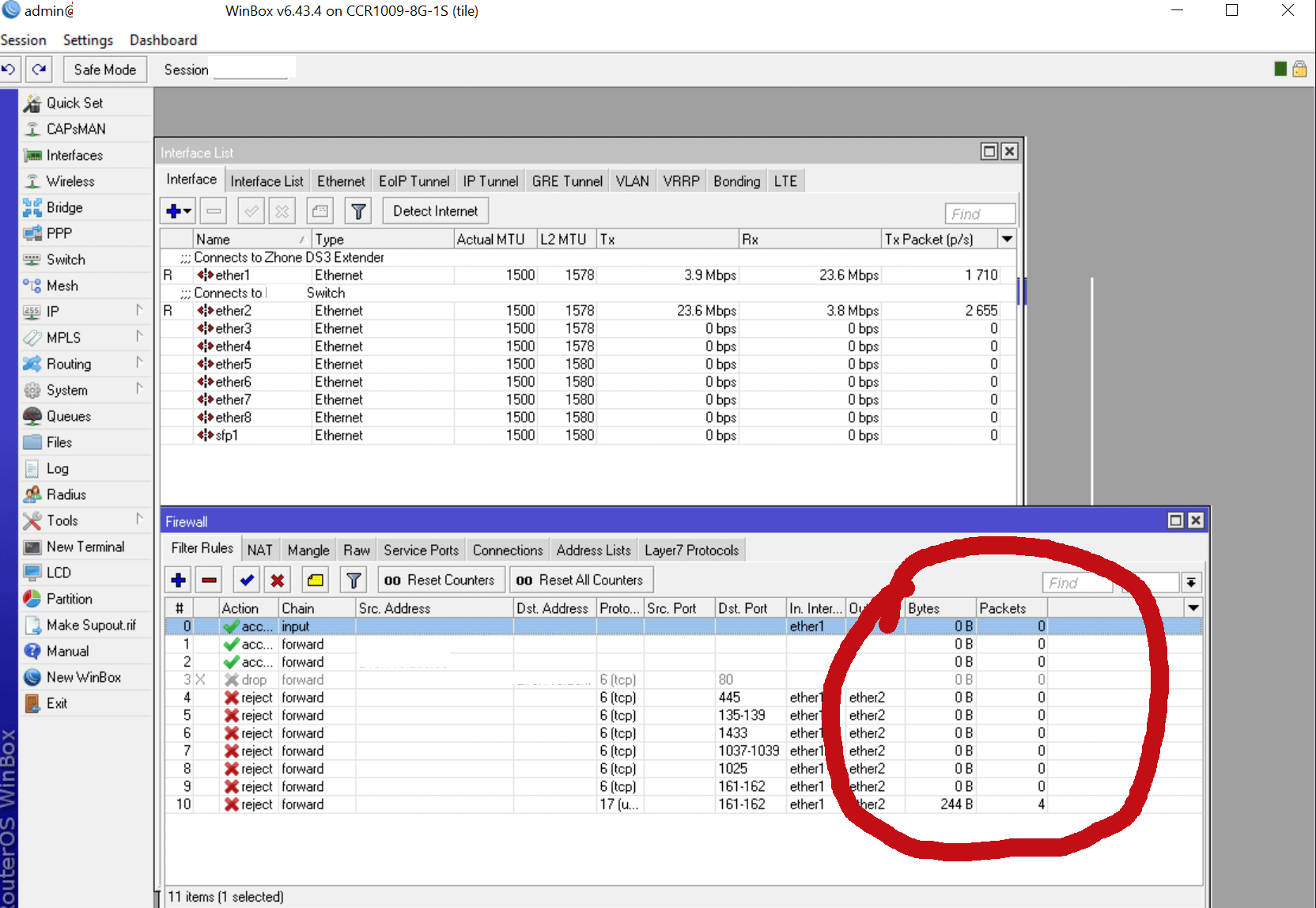Viewport: 1316px width, 908px height.
Task: Open the Settings menu
Action: pyautogui.click(x=88, y=40)
